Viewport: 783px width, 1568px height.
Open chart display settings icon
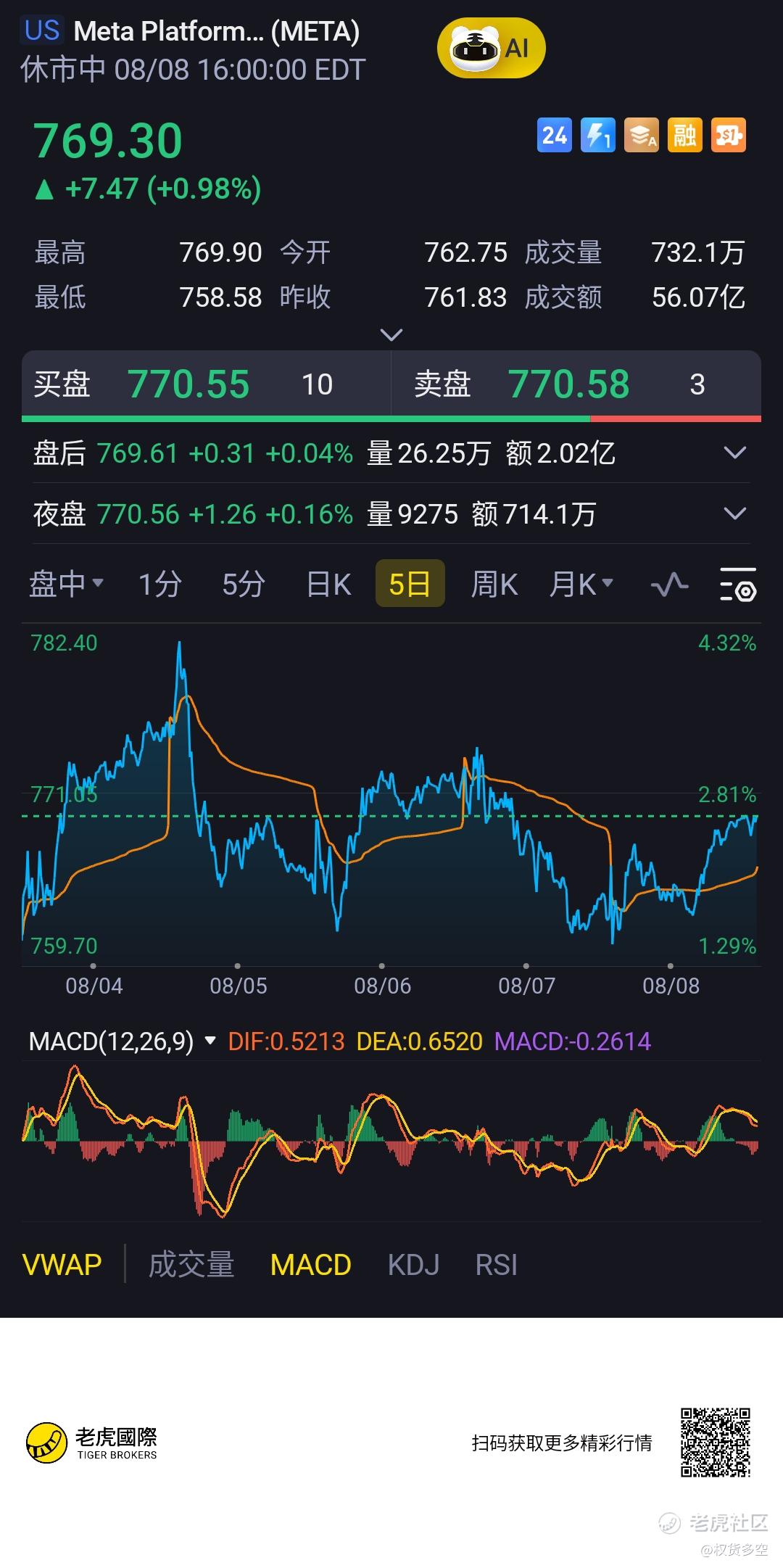pos(738,584)
